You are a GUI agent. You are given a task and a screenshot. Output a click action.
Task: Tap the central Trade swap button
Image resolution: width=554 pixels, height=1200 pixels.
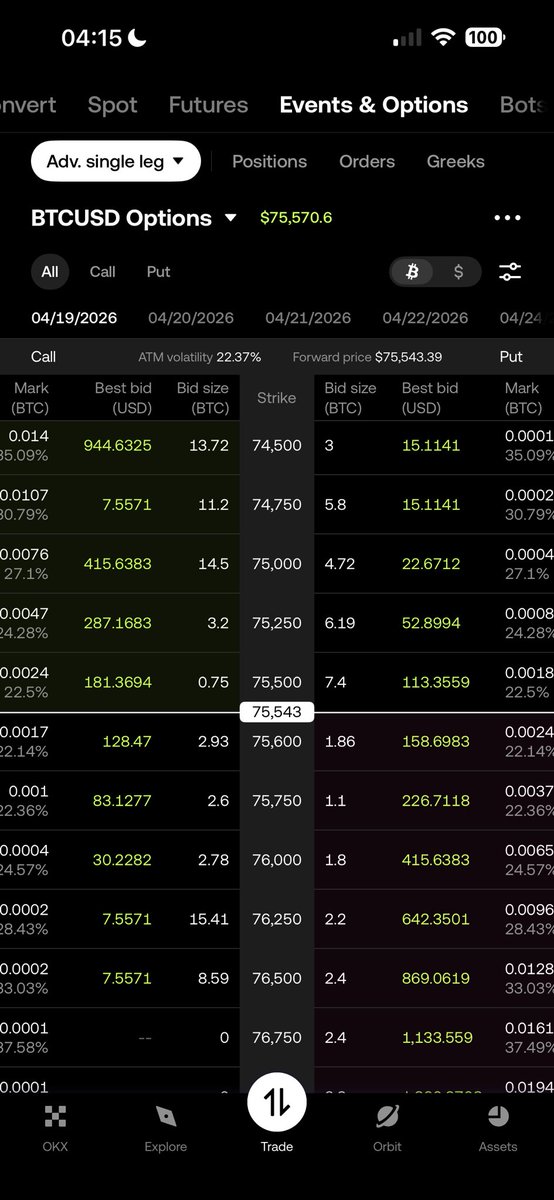tap(277, 1102)
